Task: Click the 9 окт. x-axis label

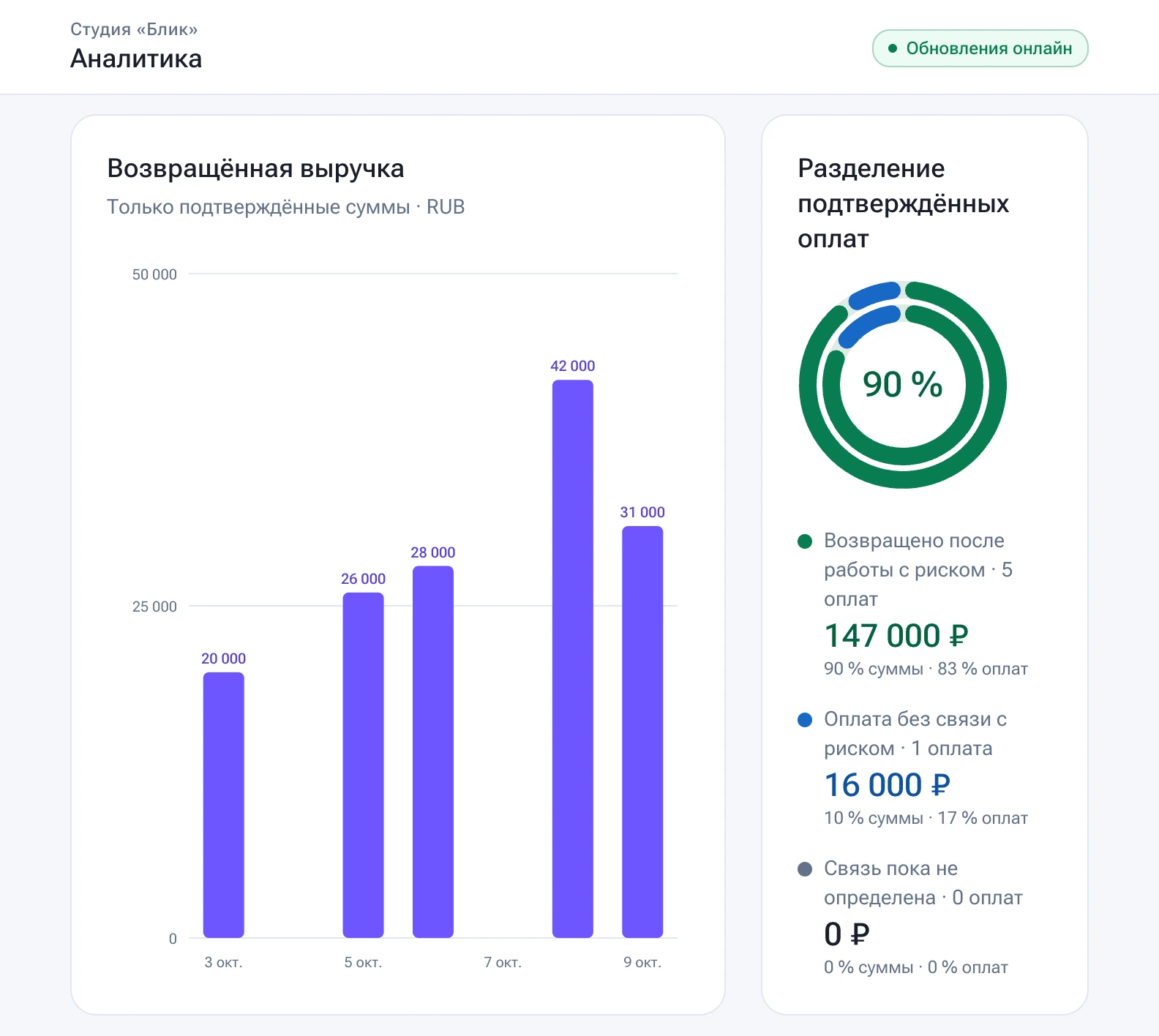Action: 642,962
